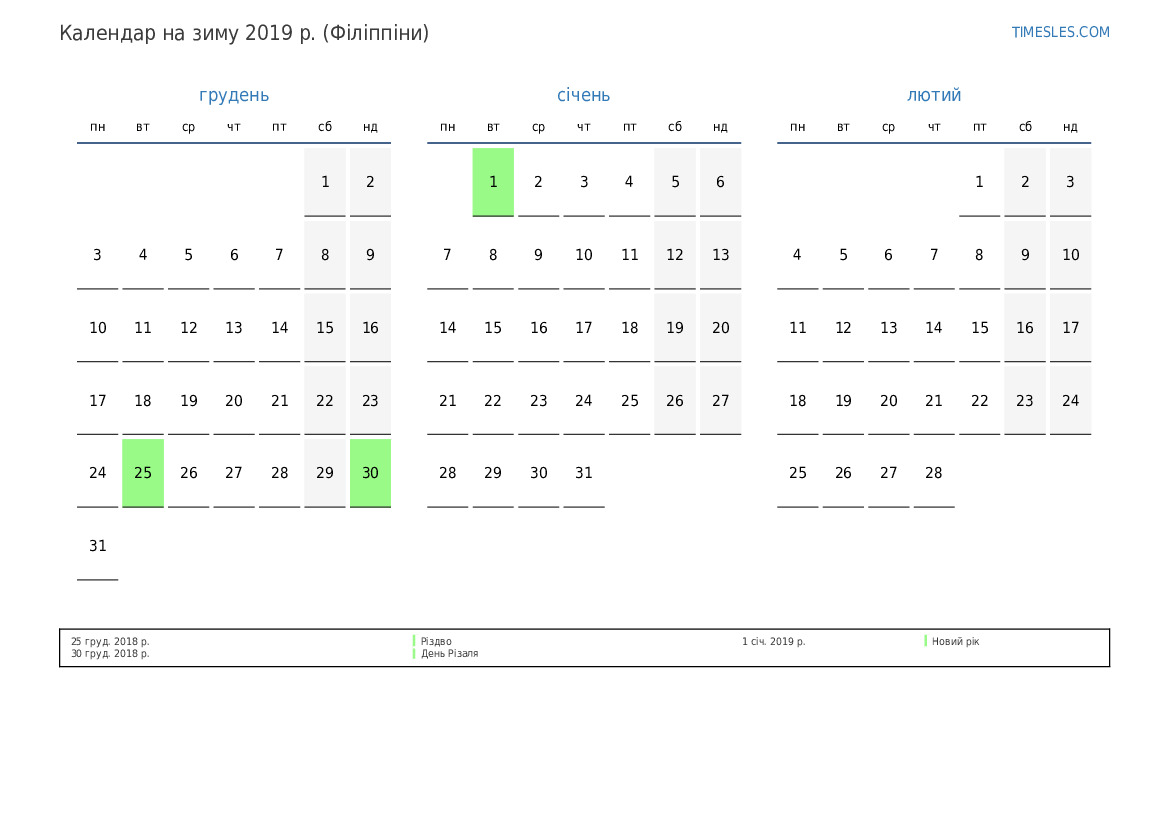Viewport: 1169px width, 827px height.
Task: Click the лютий month heading
Action: tap(934, 95)
